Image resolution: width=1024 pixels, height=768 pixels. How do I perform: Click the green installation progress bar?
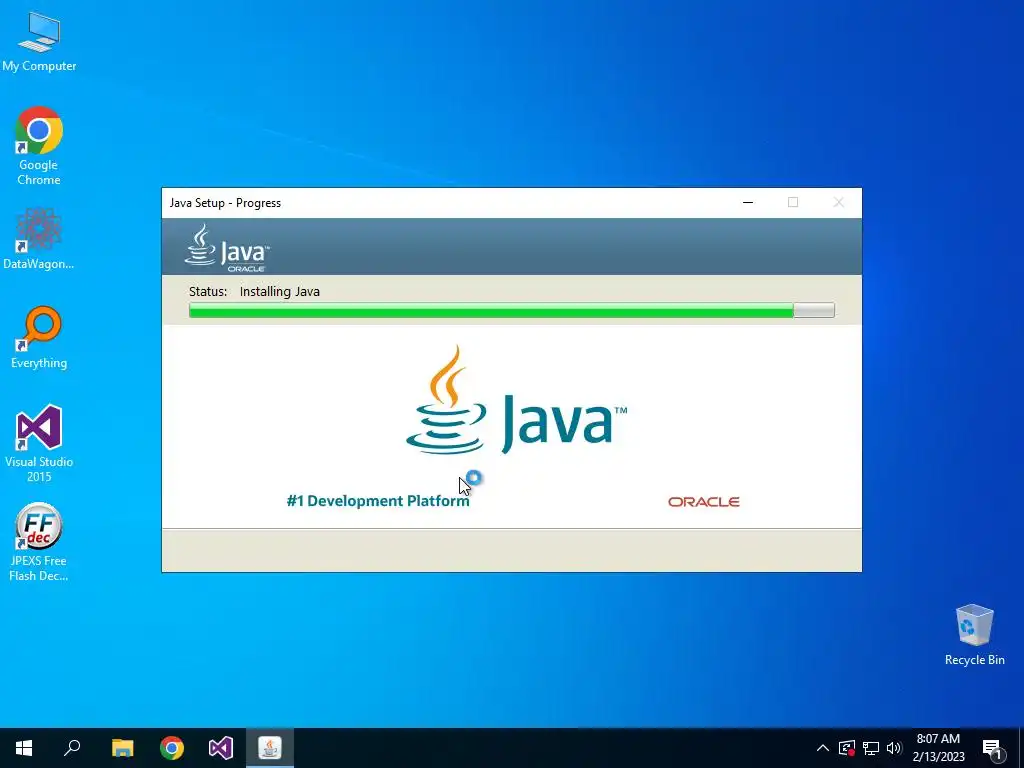tap(511, 310)
